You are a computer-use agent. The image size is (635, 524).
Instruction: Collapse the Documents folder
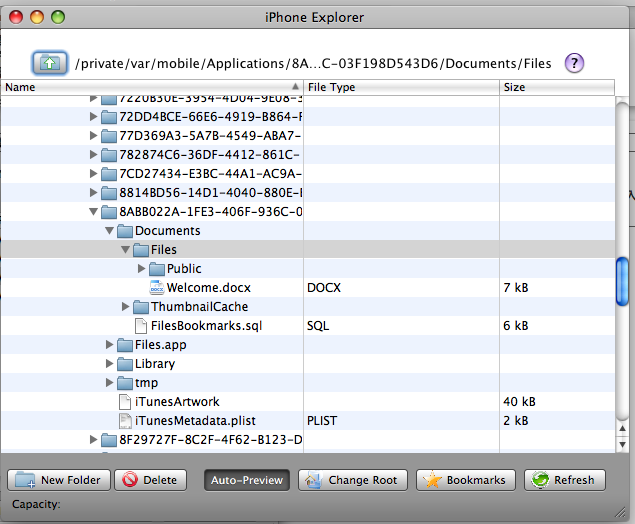coord(109,231)
